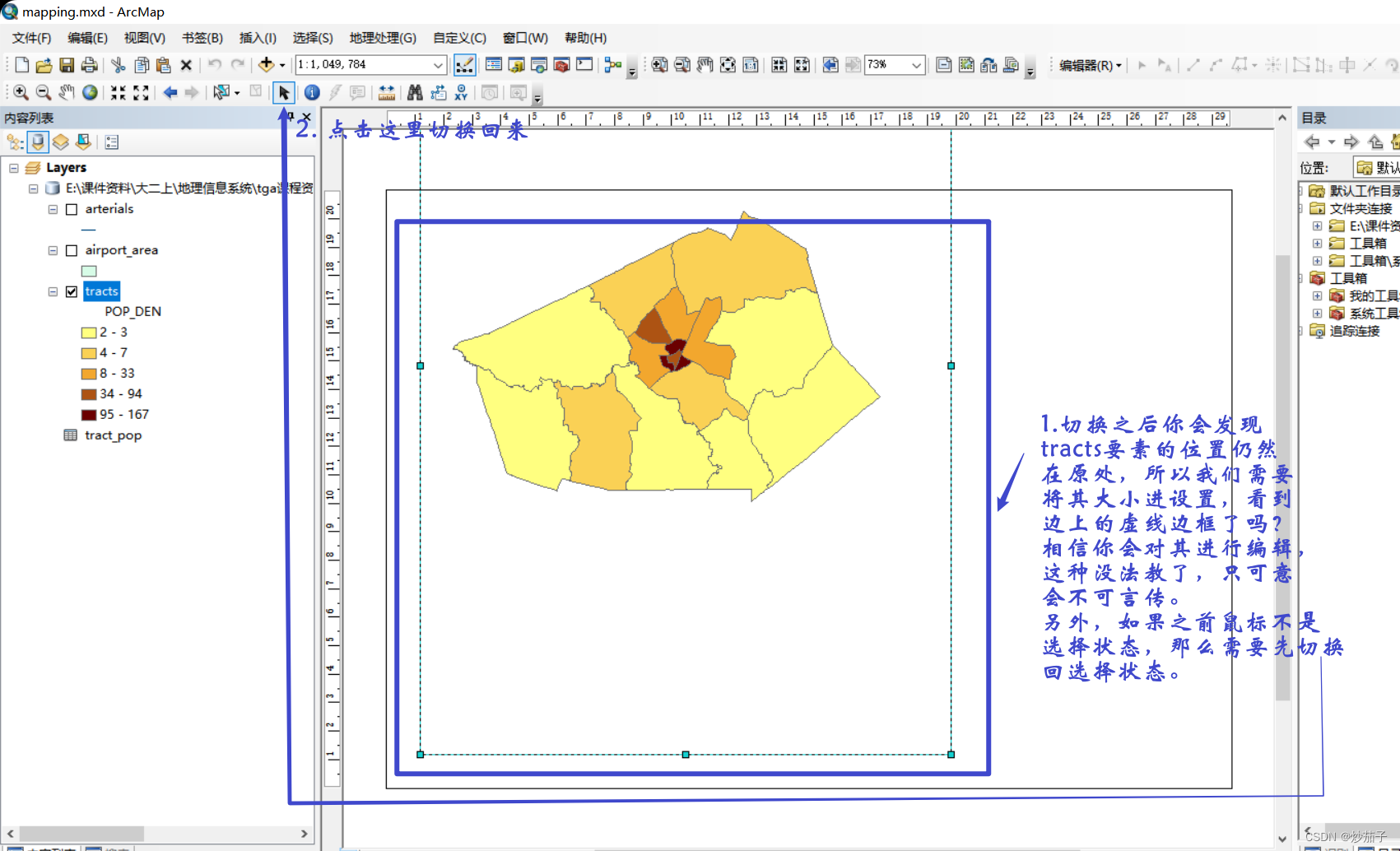Click the 34 - 94 brown legend swatch
Viewport: 1400px width, 851px height.
[x=89, y=394]
